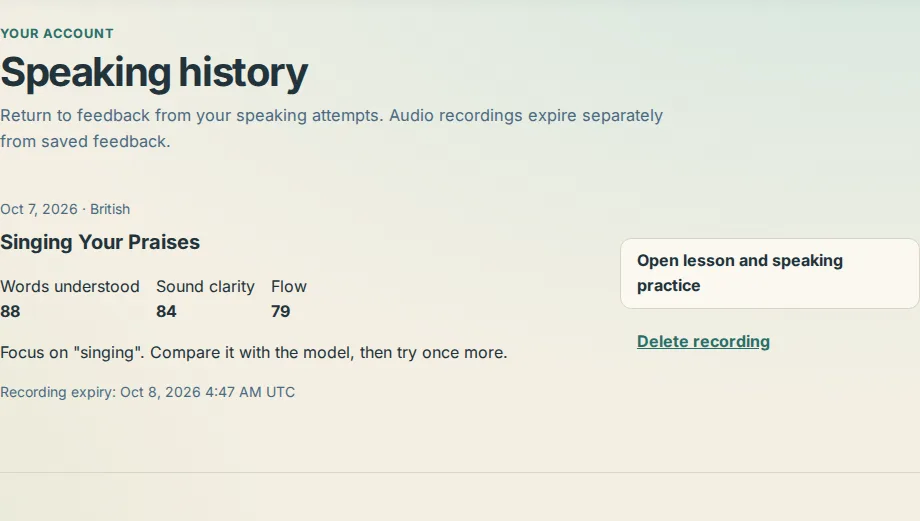Screen dimensions: 920x521
Task: Click the Recording expiry timestamp text
Action: (147, 392)
